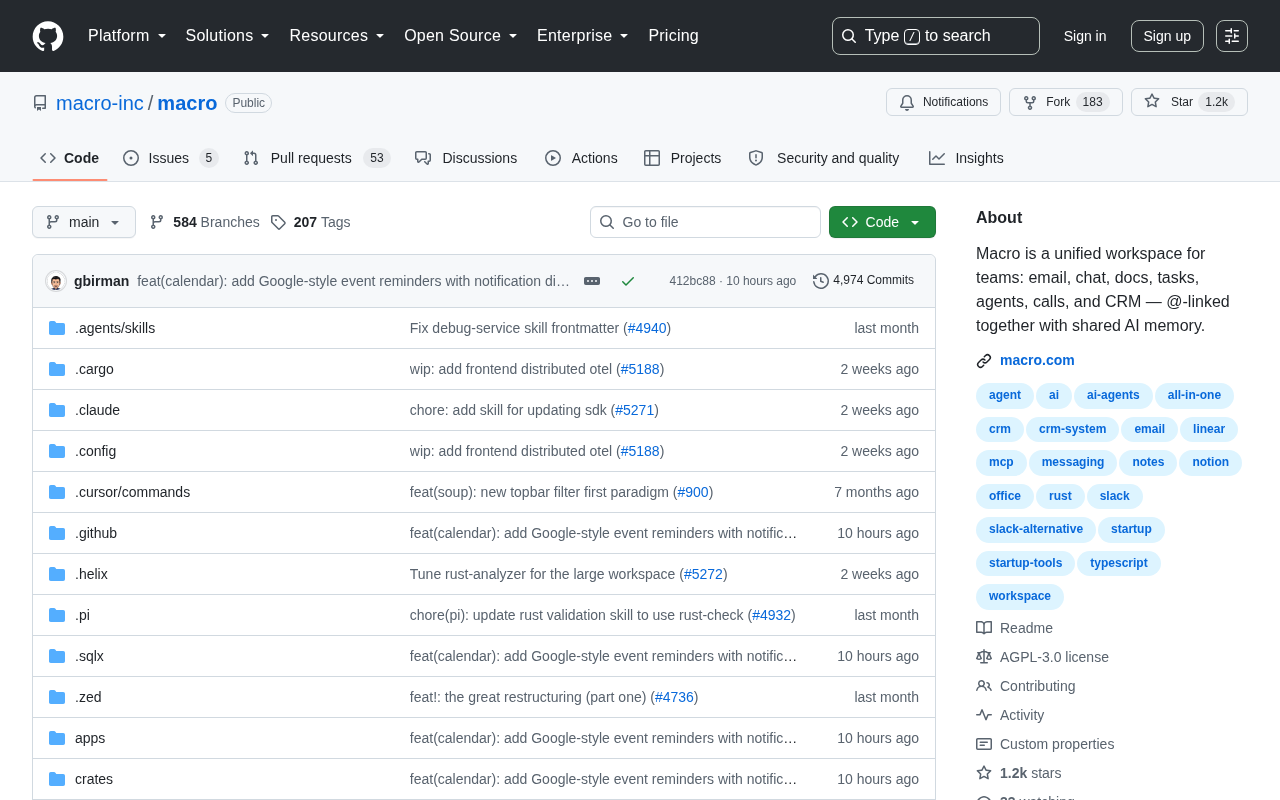View the Insights tab
This screenshot has width=1280, height=800.
point(966,158)
